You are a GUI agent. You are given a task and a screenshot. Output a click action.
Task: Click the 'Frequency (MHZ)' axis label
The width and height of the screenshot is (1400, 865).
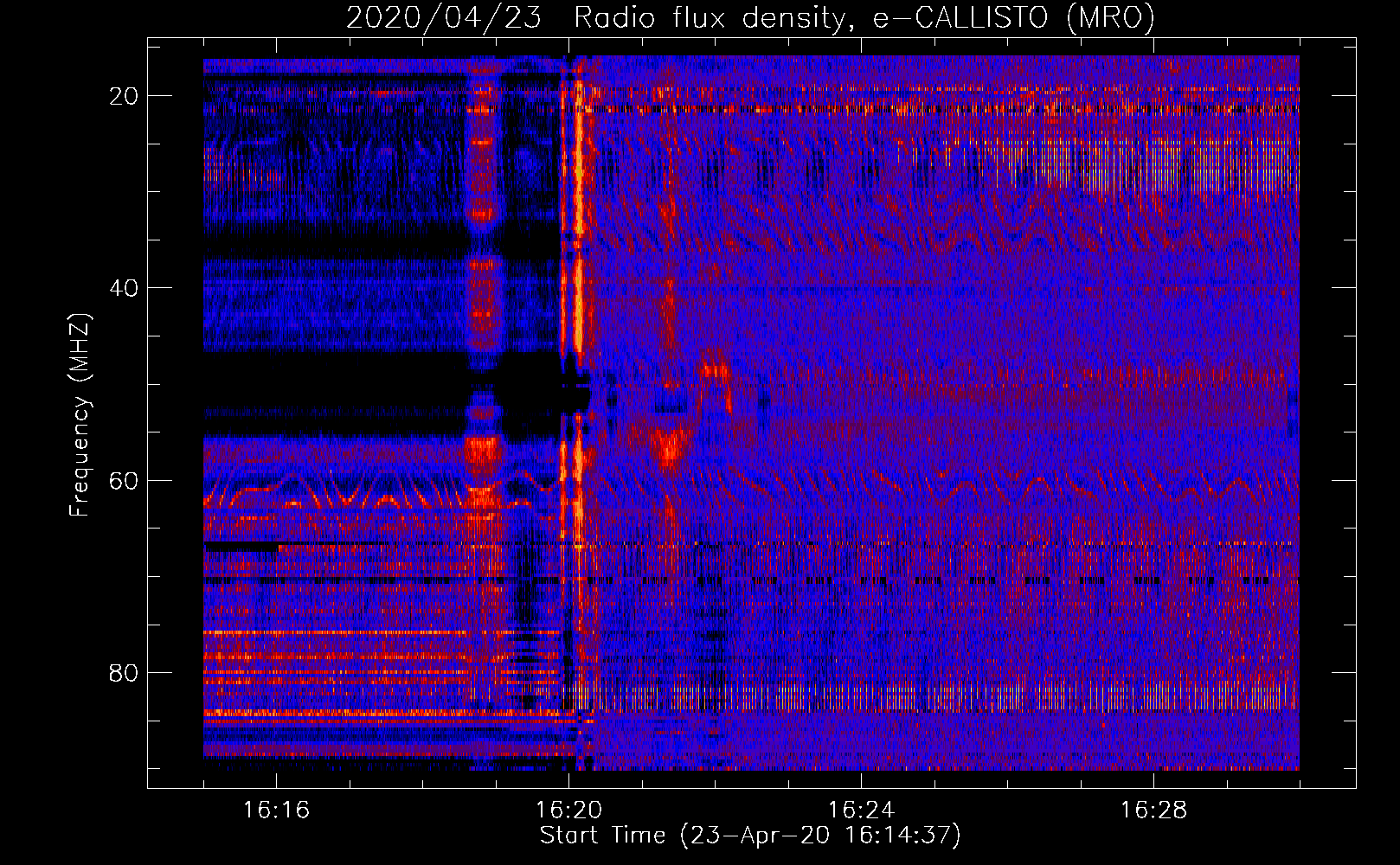point(80,415)
